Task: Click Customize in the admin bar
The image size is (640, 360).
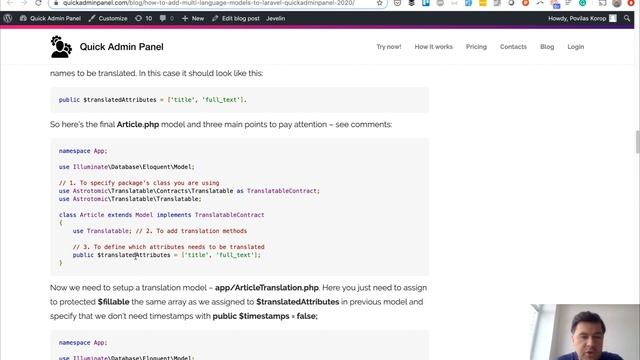Action: 108,18
